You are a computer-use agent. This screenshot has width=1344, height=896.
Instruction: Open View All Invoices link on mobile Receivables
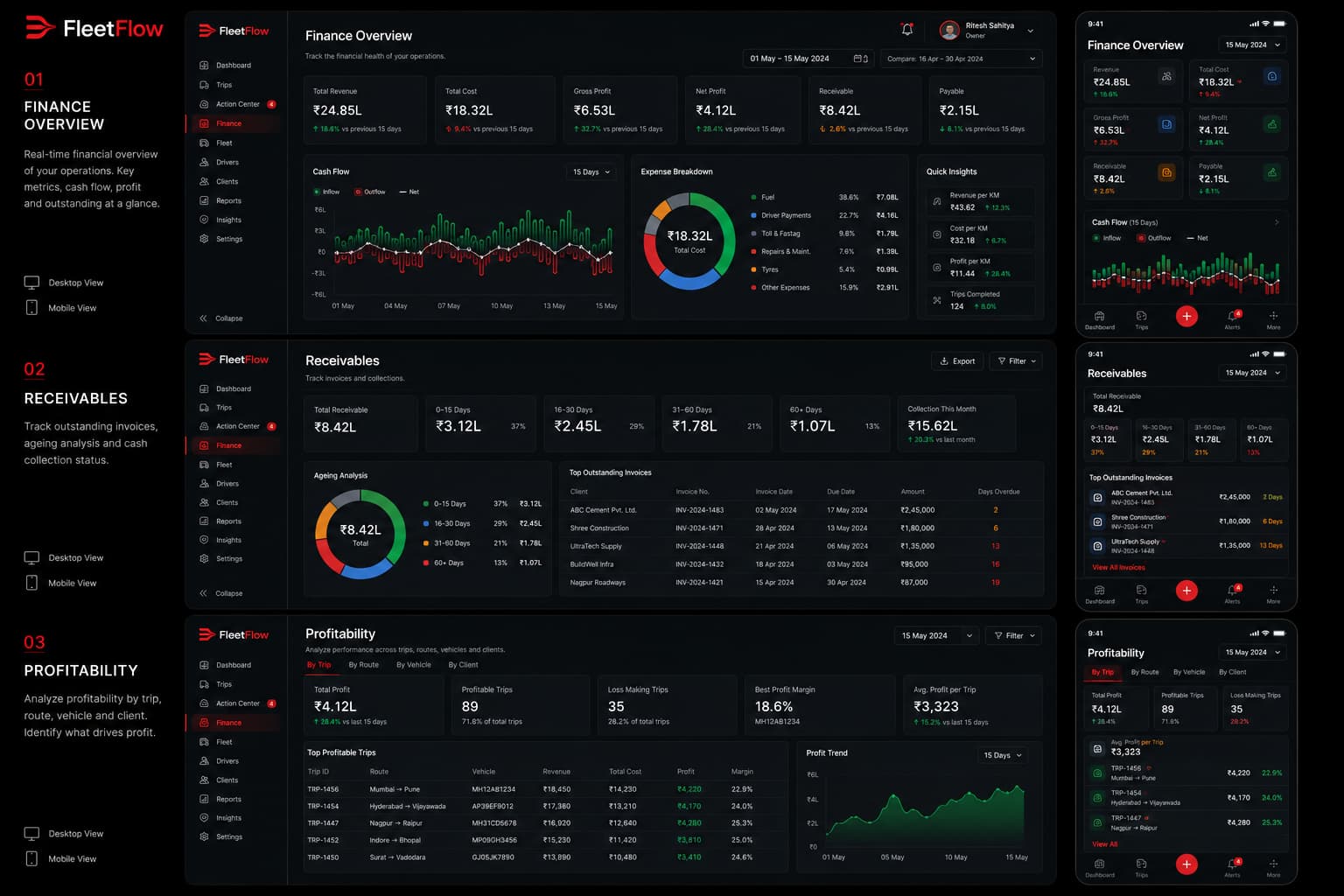pyautogui.click(x=1118, y=567)
